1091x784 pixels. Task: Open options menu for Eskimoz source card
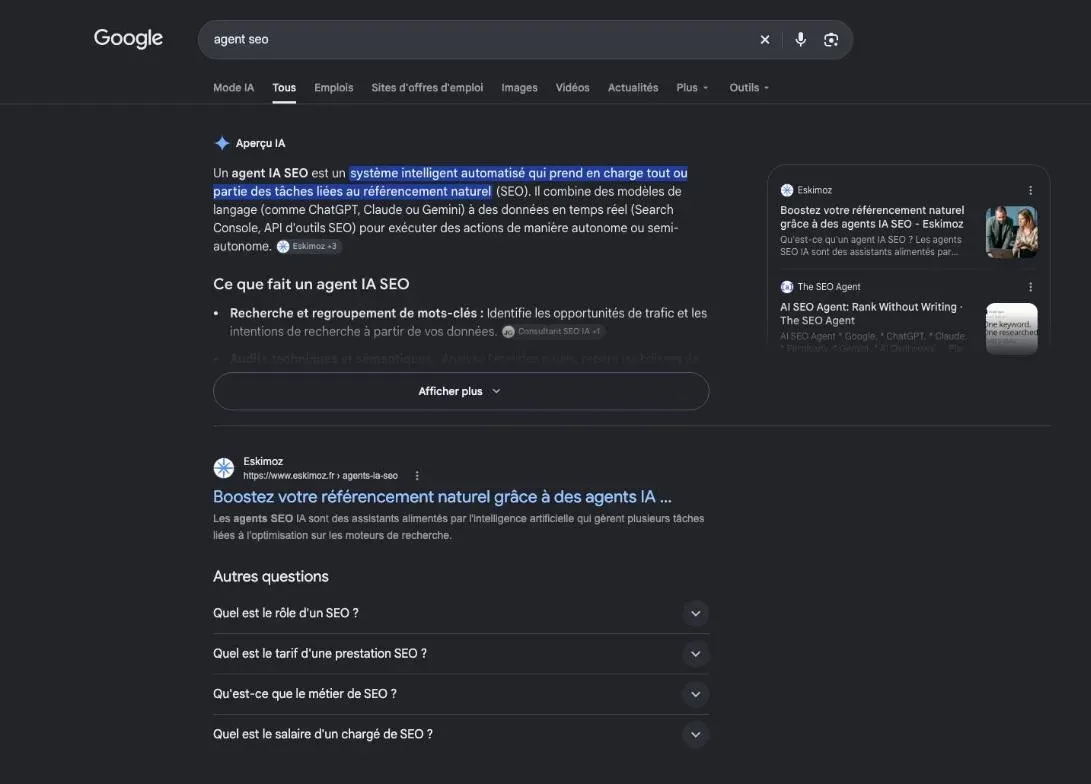1030,190
